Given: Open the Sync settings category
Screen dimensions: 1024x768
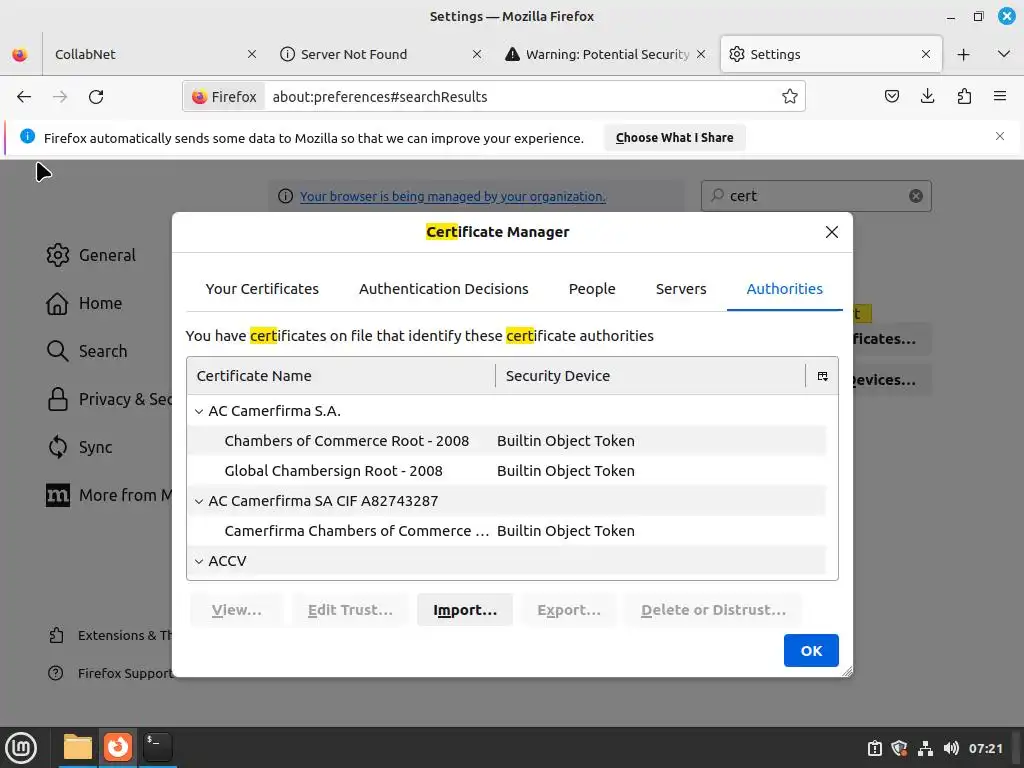Looking at the screenshot, I should (x=79, y=447).
